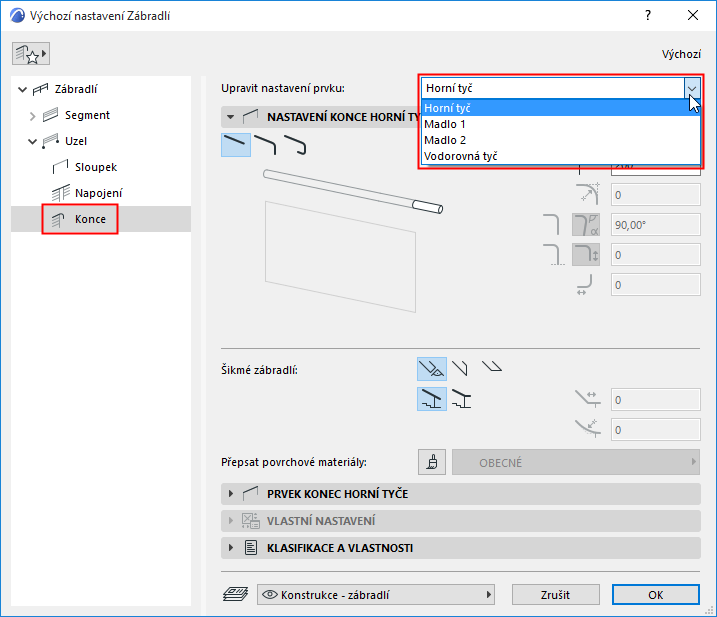Select the bent-down end type icon
Viewport: 717px width, 617px height.
(265, 145)
